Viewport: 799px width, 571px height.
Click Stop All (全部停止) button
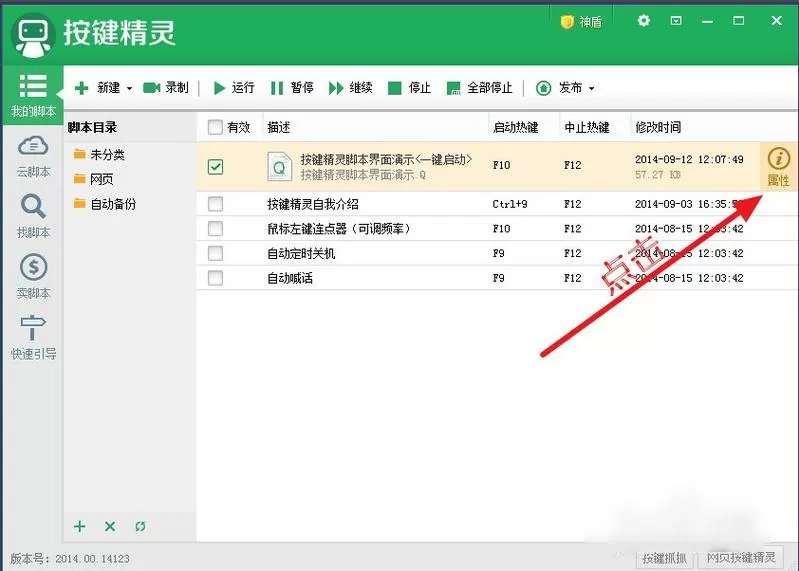[x=479, y=88]
